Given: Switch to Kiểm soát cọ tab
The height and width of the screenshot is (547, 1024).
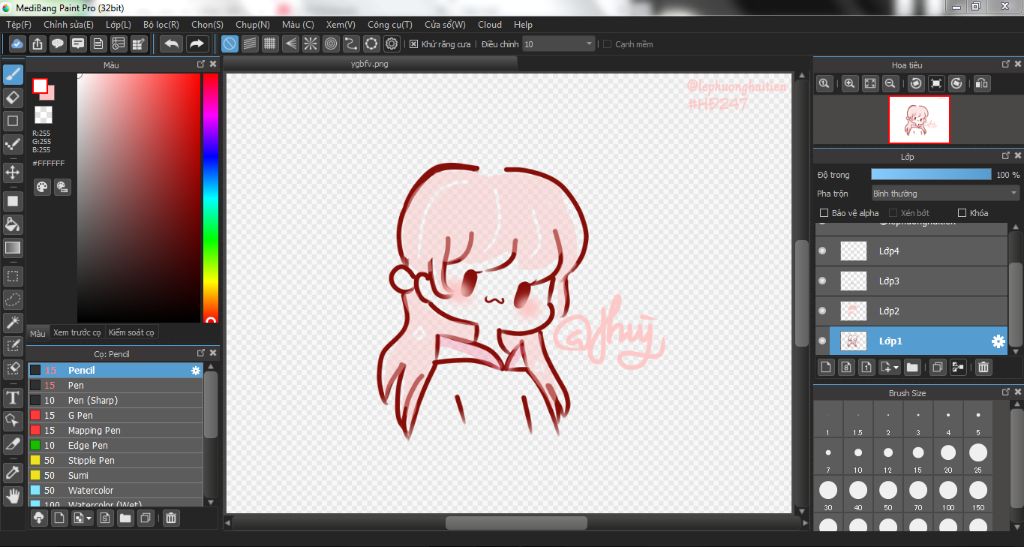Looking at the screenshot, I should point(131,333).
